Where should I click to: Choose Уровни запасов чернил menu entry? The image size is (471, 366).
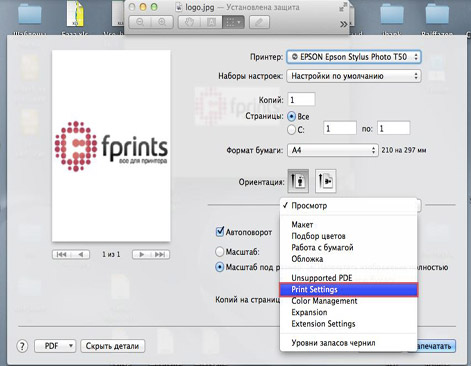[x=348, y=343]
